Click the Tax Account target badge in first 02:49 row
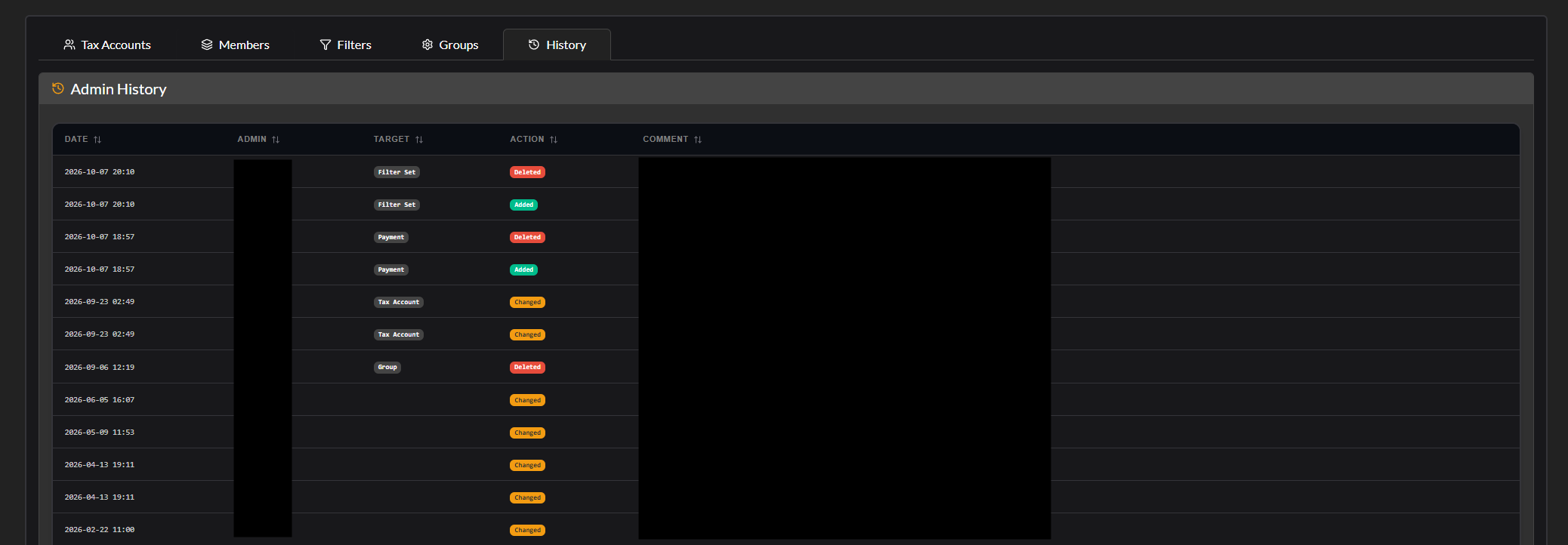The image size is (1568, 545). [x=399, y=302]
